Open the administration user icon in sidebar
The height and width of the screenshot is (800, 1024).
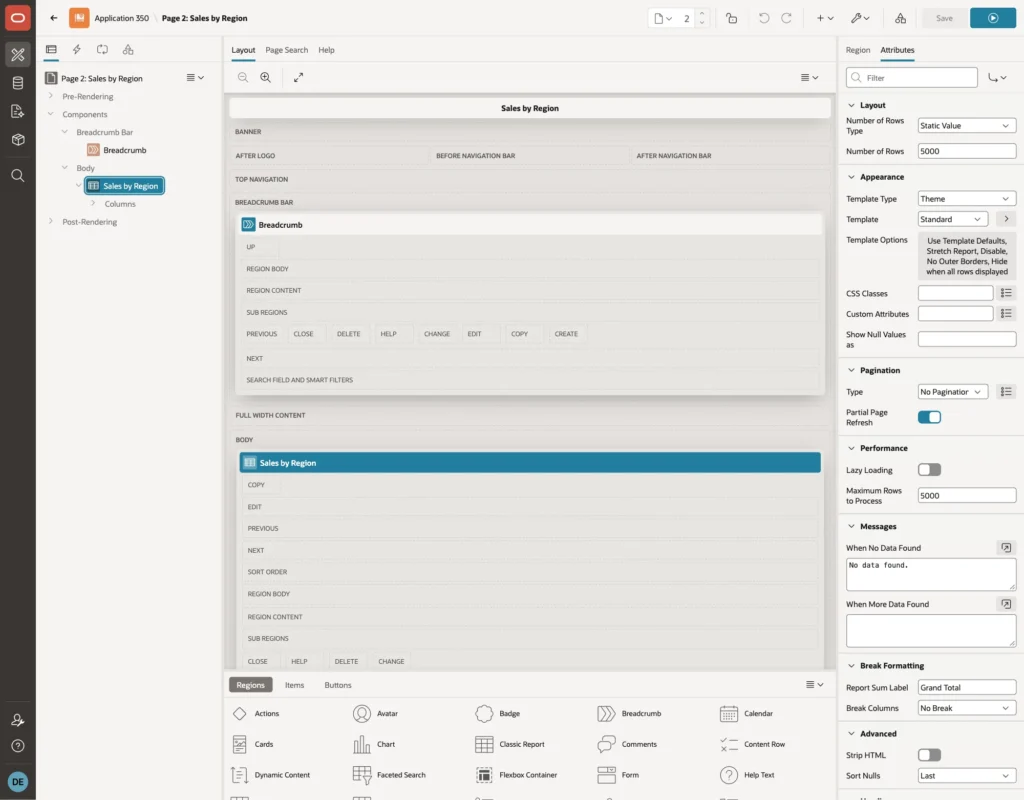18,720
